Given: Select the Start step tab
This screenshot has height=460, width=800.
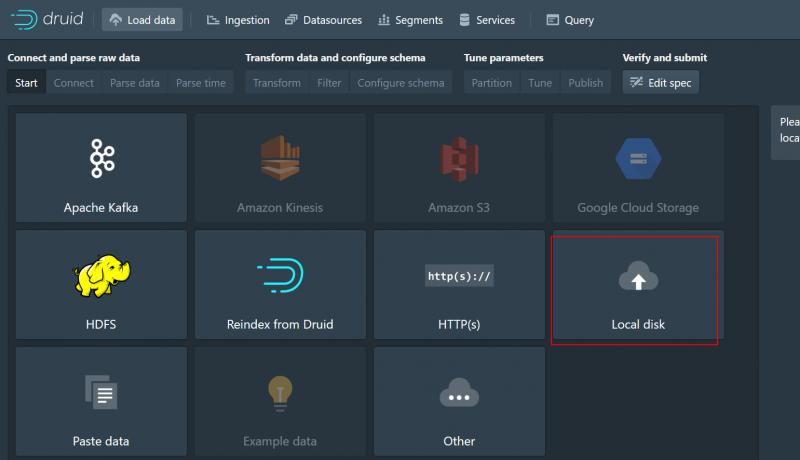Looking at the screenshot, I should (26, 83).
